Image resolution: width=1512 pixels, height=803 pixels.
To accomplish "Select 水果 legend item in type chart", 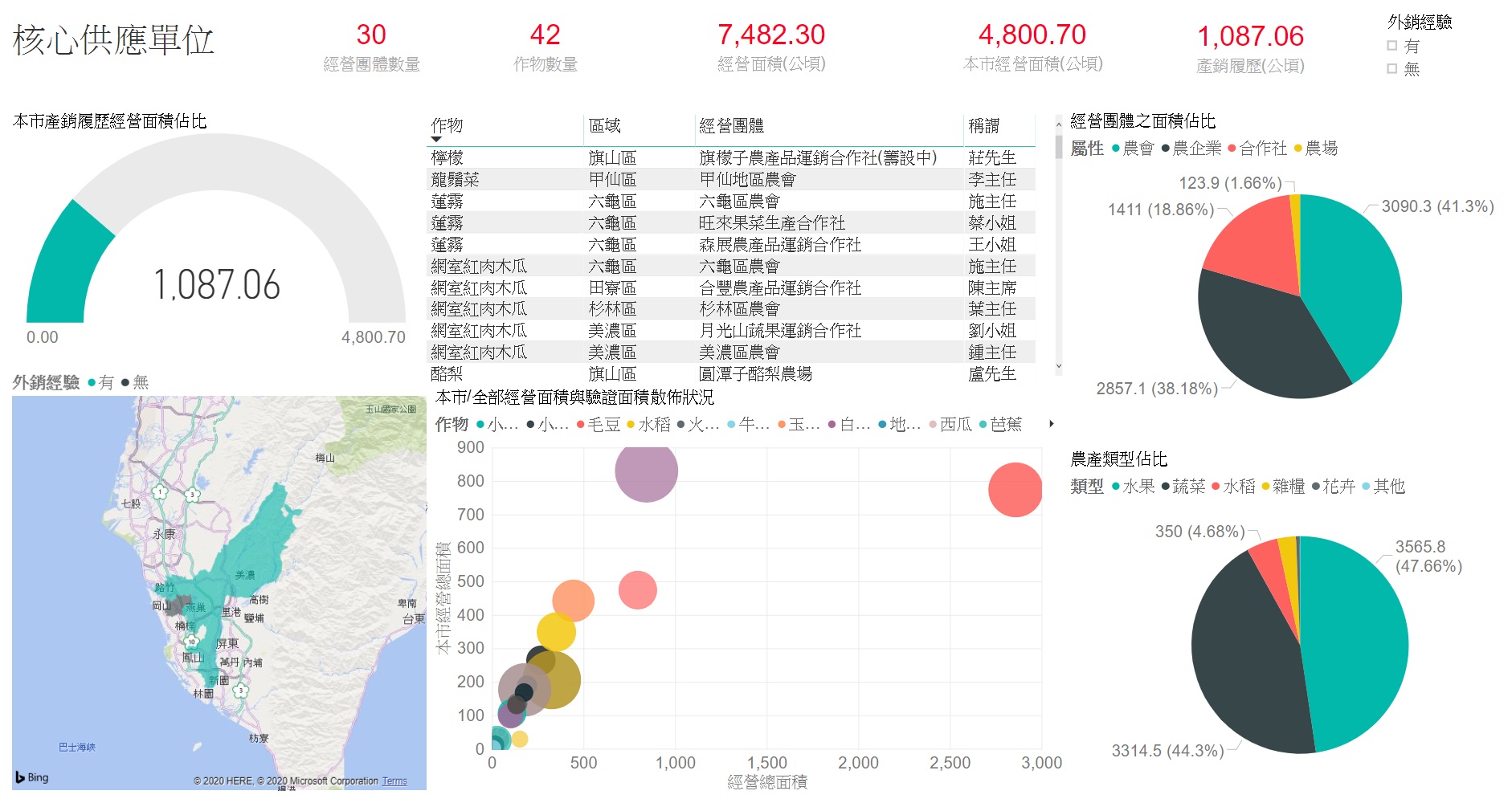I will [1133, 486].
